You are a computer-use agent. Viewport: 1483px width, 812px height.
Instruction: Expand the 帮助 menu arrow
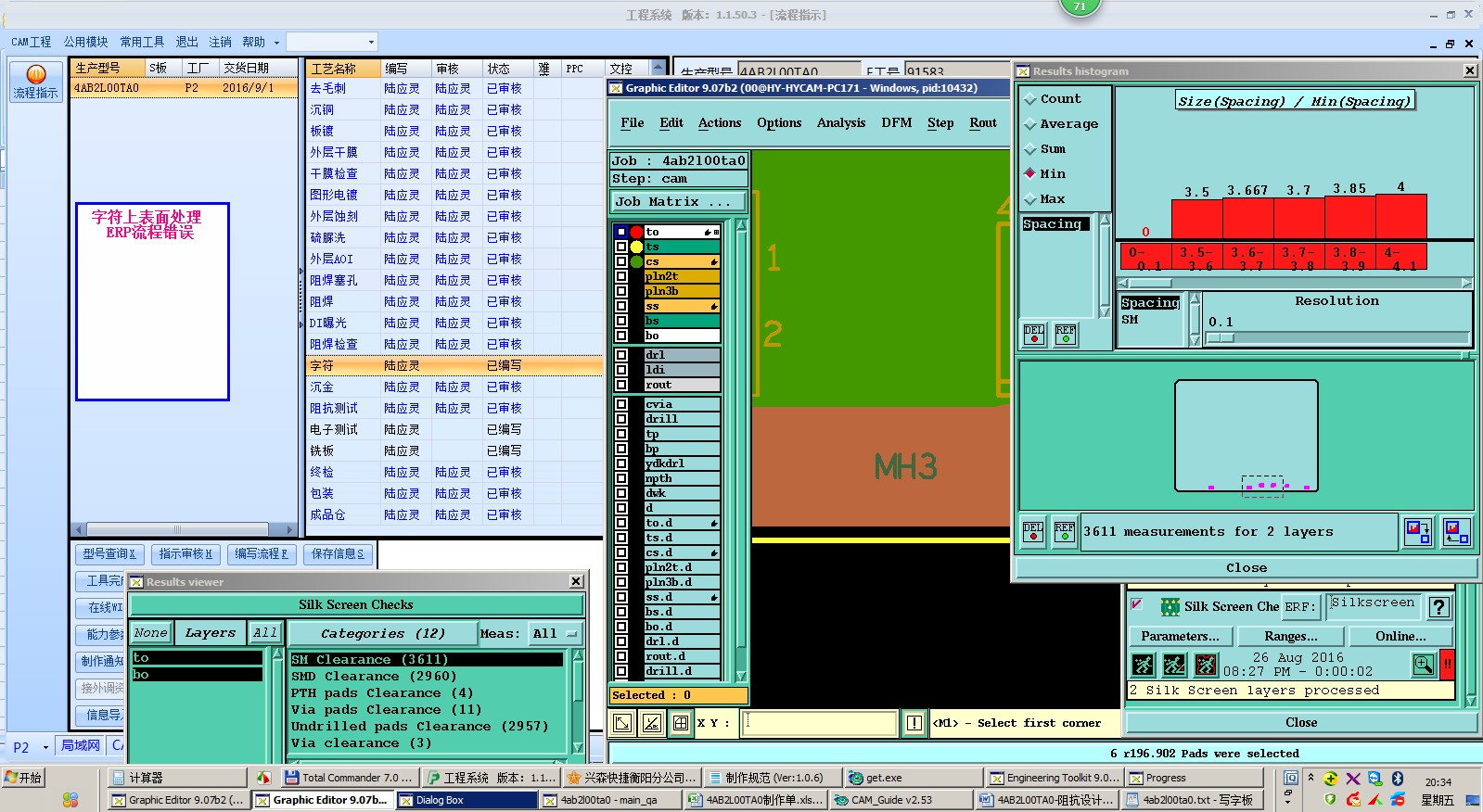(276, 43)
